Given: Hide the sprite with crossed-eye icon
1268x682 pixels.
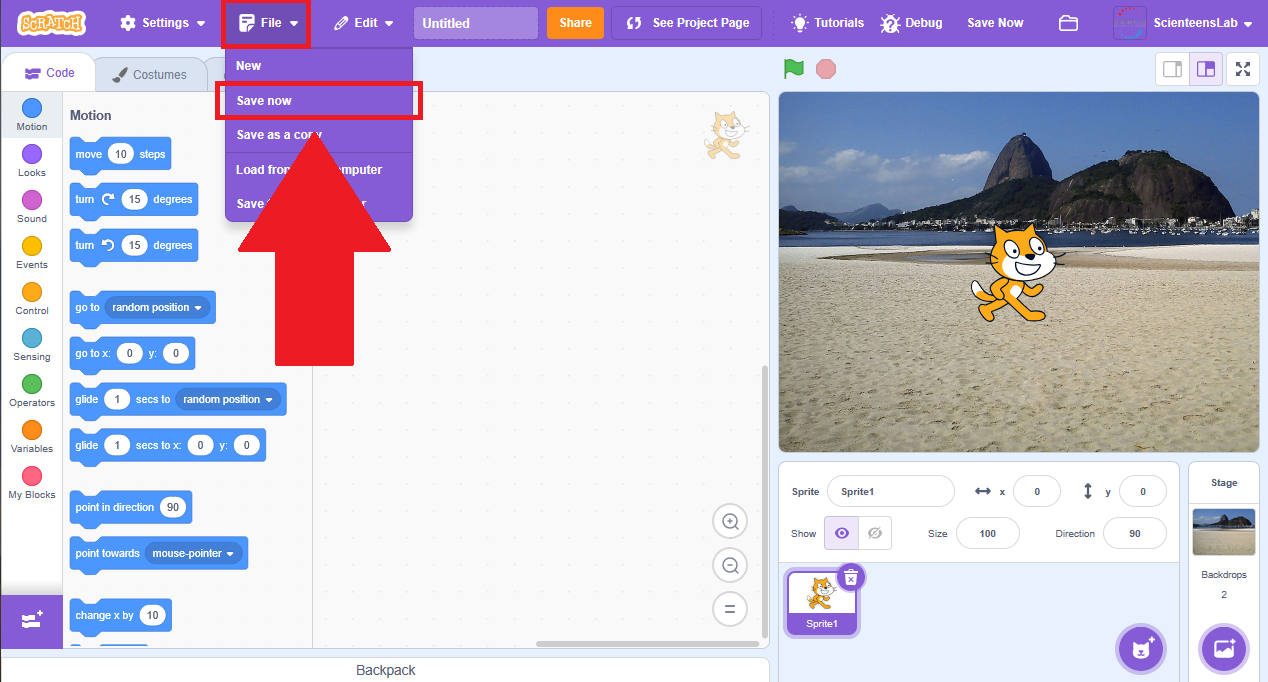Looking at the screenshot, I should tap(874, 534).
